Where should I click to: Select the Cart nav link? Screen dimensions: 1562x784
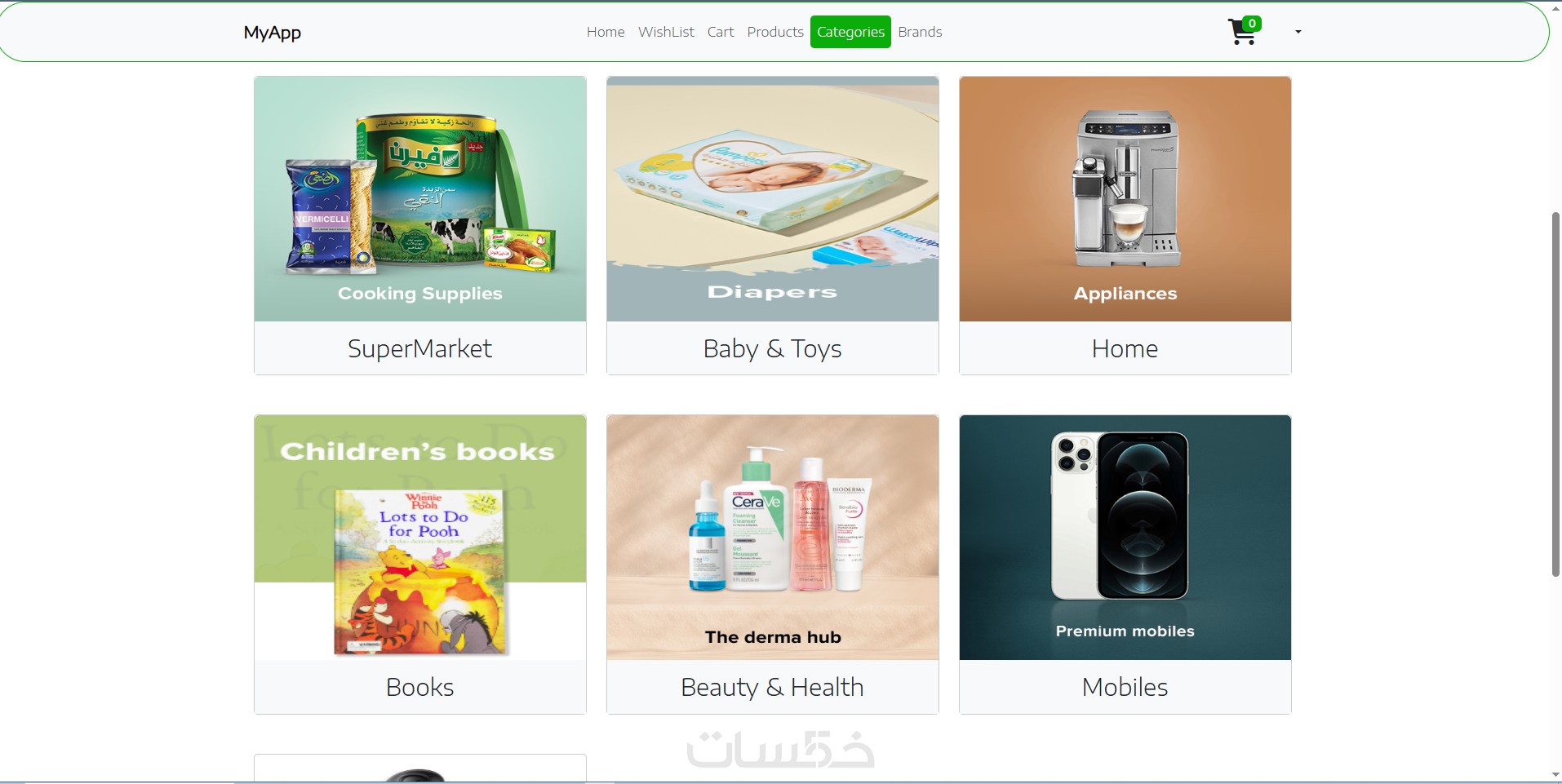pos(721,32)
